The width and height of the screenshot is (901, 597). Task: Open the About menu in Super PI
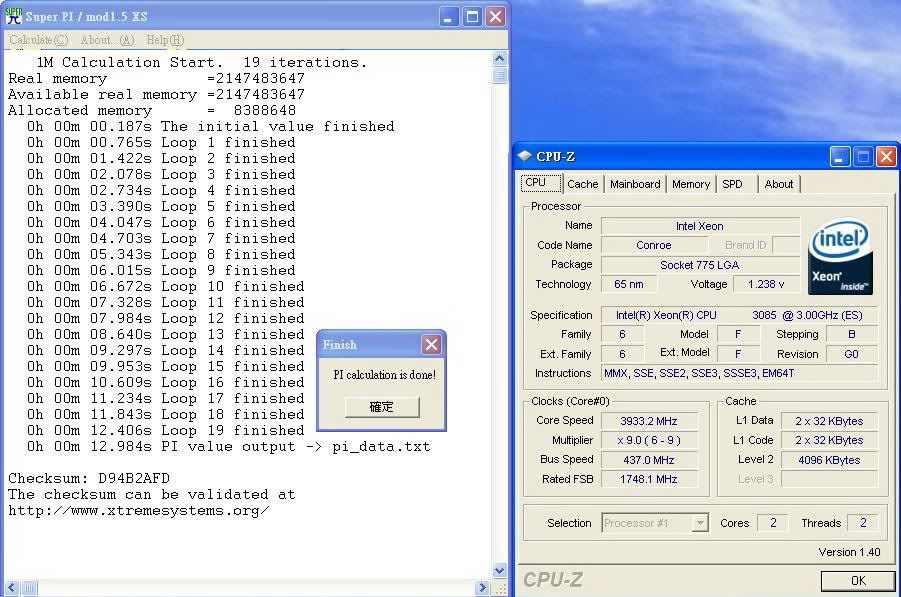click(x=106, y=40)
